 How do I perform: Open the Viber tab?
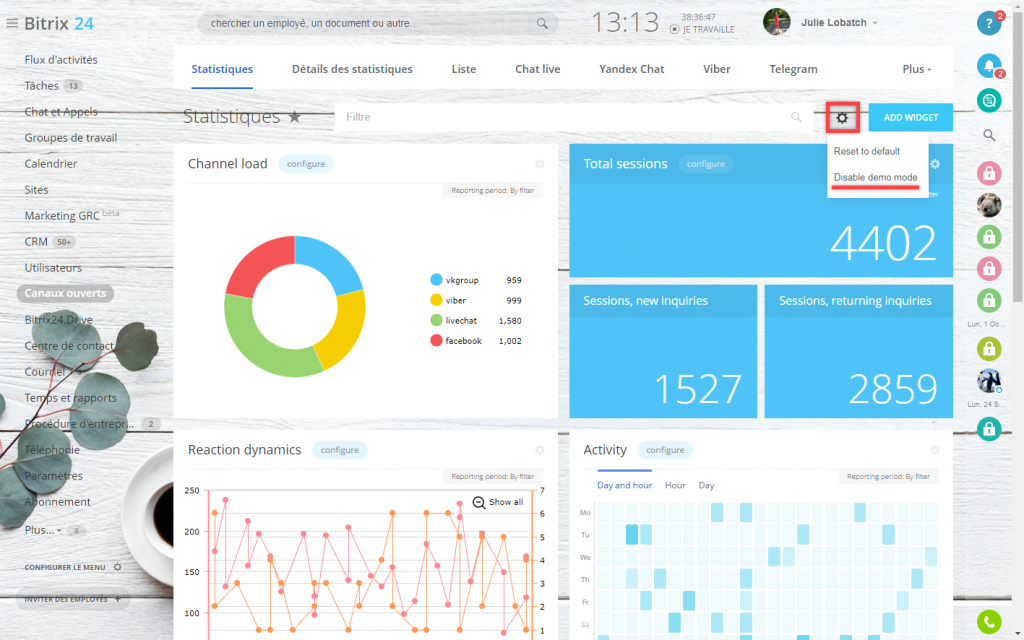coord(716,69)
